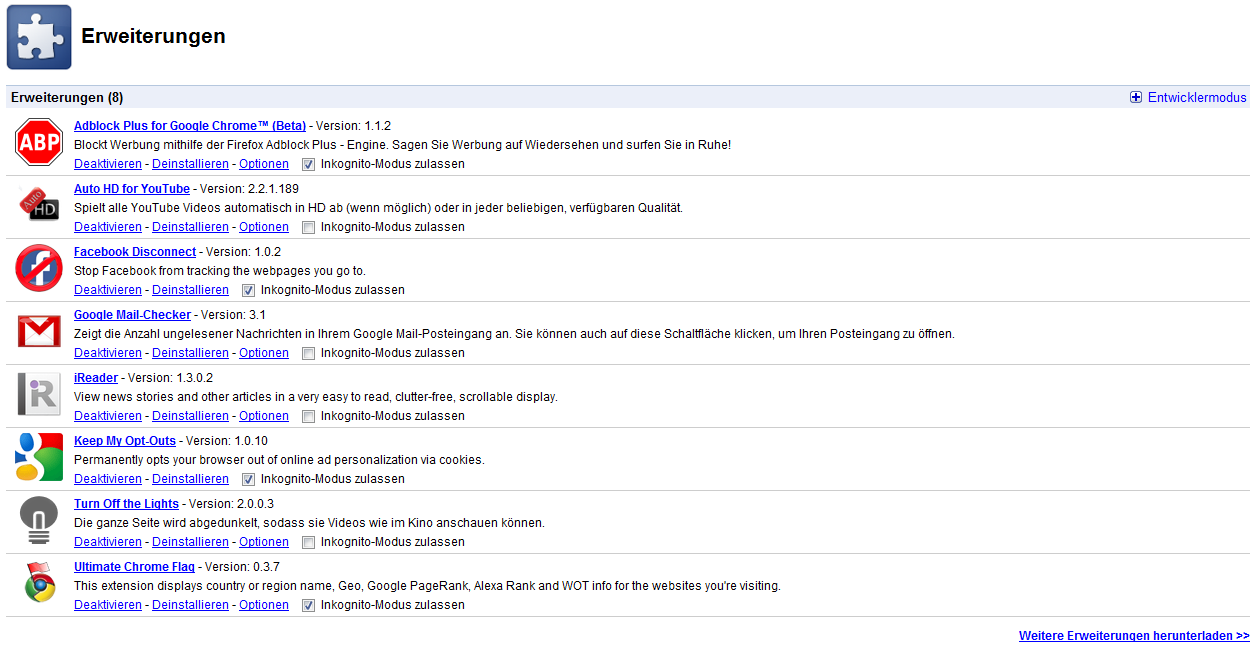Open the Google Mail-Checker title link
The image size is (1256, 655).
point(132,315)
